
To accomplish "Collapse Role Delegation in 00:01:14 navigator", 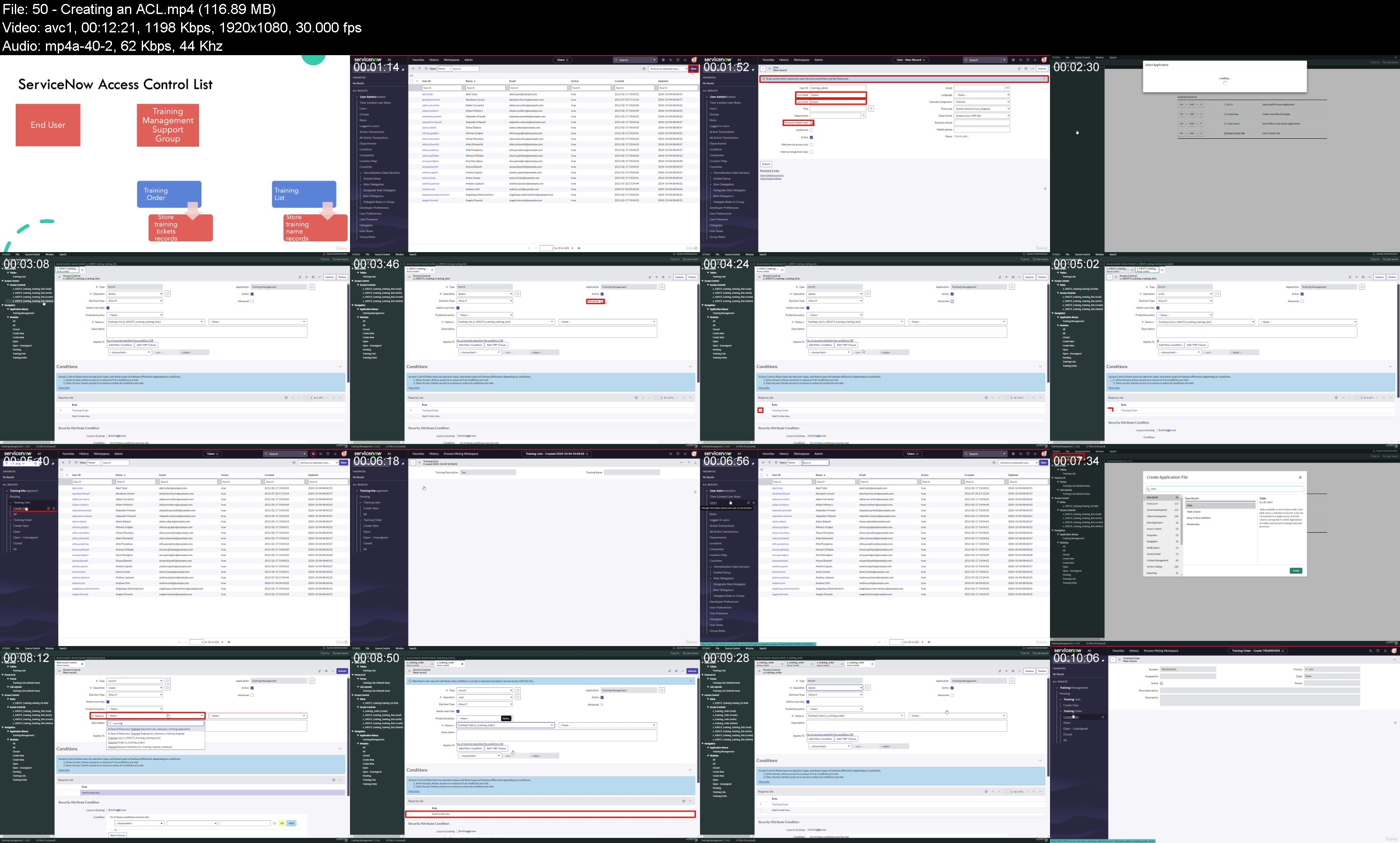I will coord(360,184).
